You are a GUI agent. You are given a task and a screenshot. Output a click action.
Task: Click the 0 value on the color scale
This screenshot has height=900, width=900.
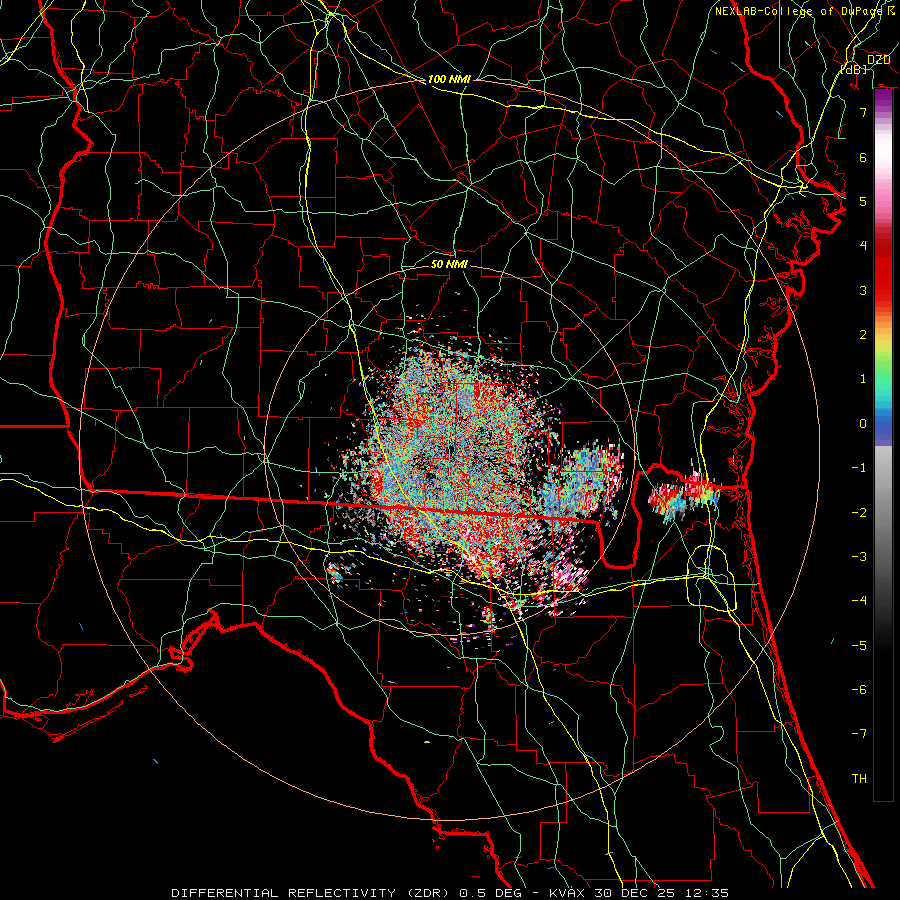(863, 424)
